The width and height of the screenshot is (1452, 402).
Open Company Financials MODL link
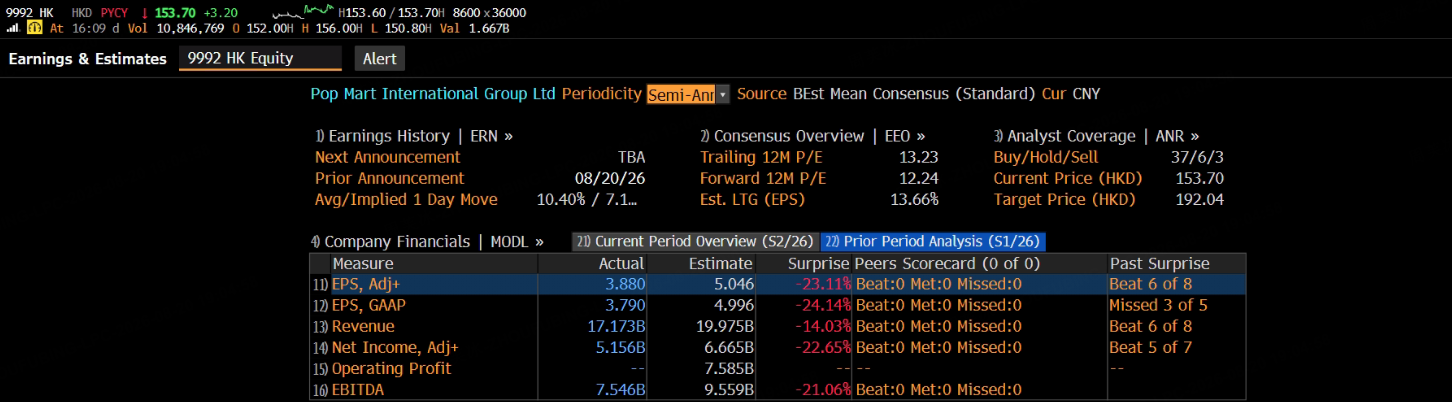pyautogui.click(x=427, y=242)
